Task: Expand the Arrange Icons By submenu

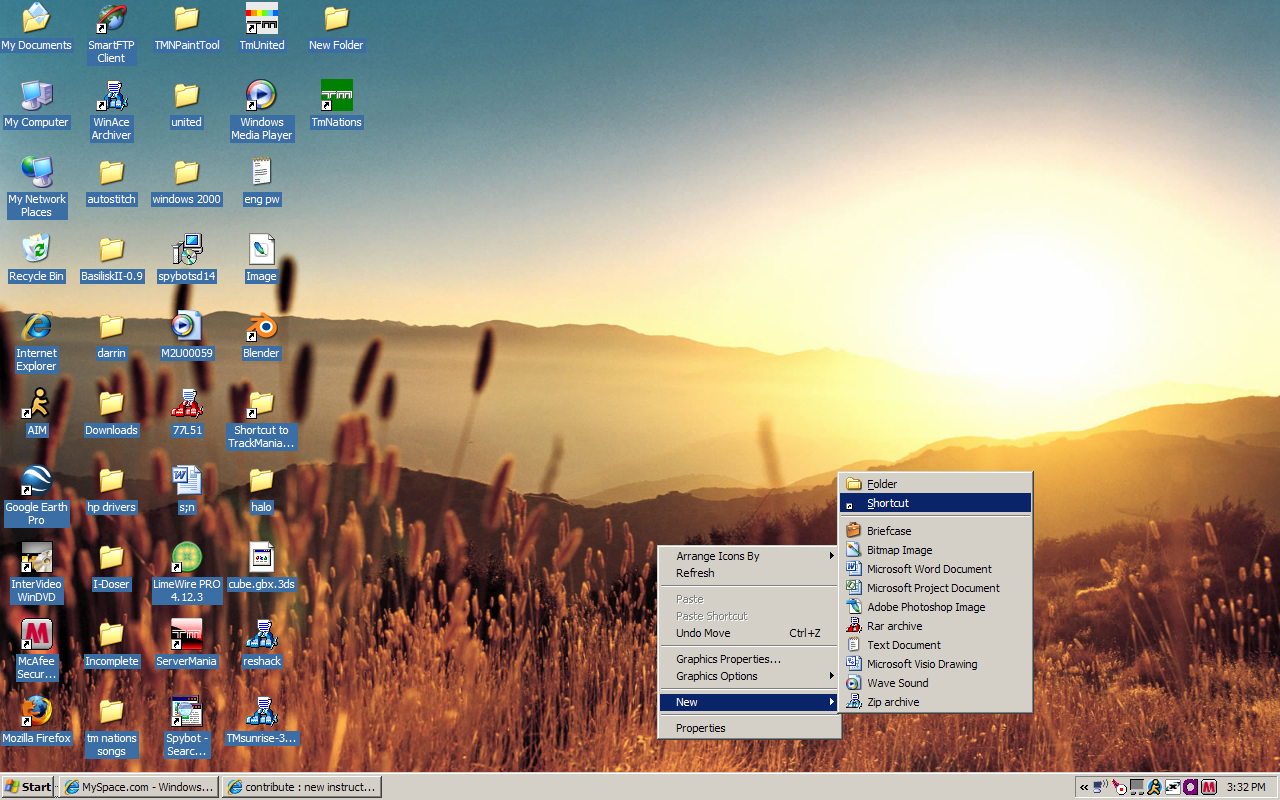Action: point(749,556)
